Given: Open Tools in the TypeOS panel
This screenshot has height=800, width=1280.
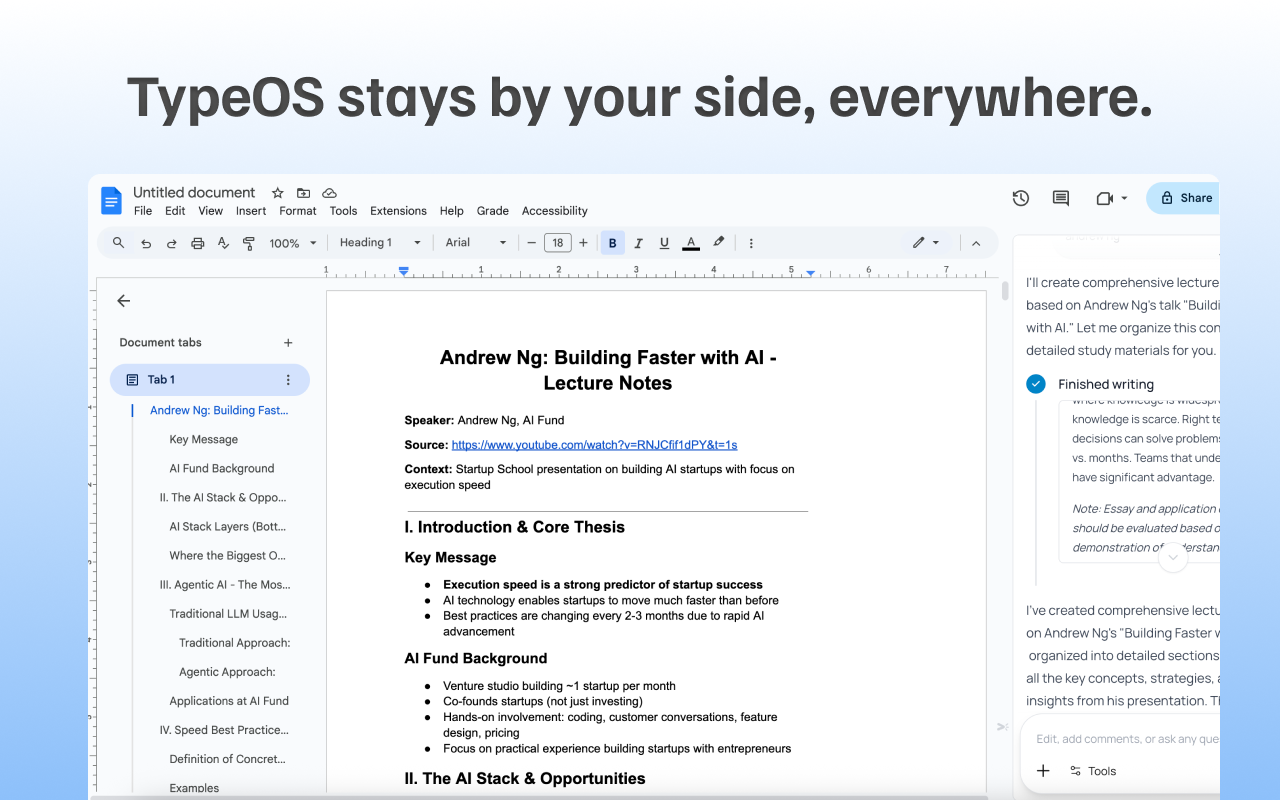Looking at the screenshot, I should coord(1092,771).
